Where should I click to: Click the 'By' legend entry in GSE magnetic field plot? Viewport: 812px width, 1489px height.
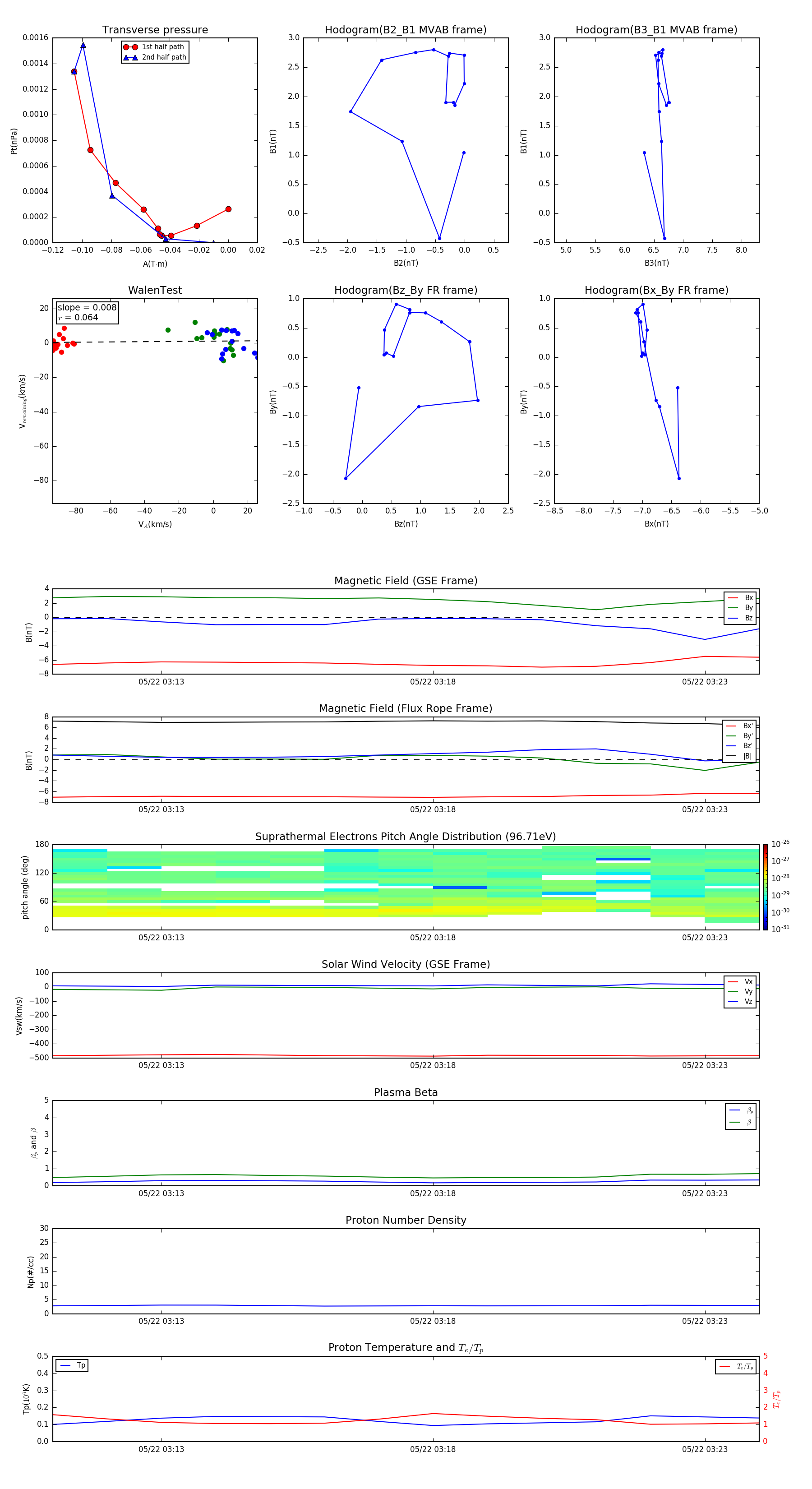tap(740, 607)
